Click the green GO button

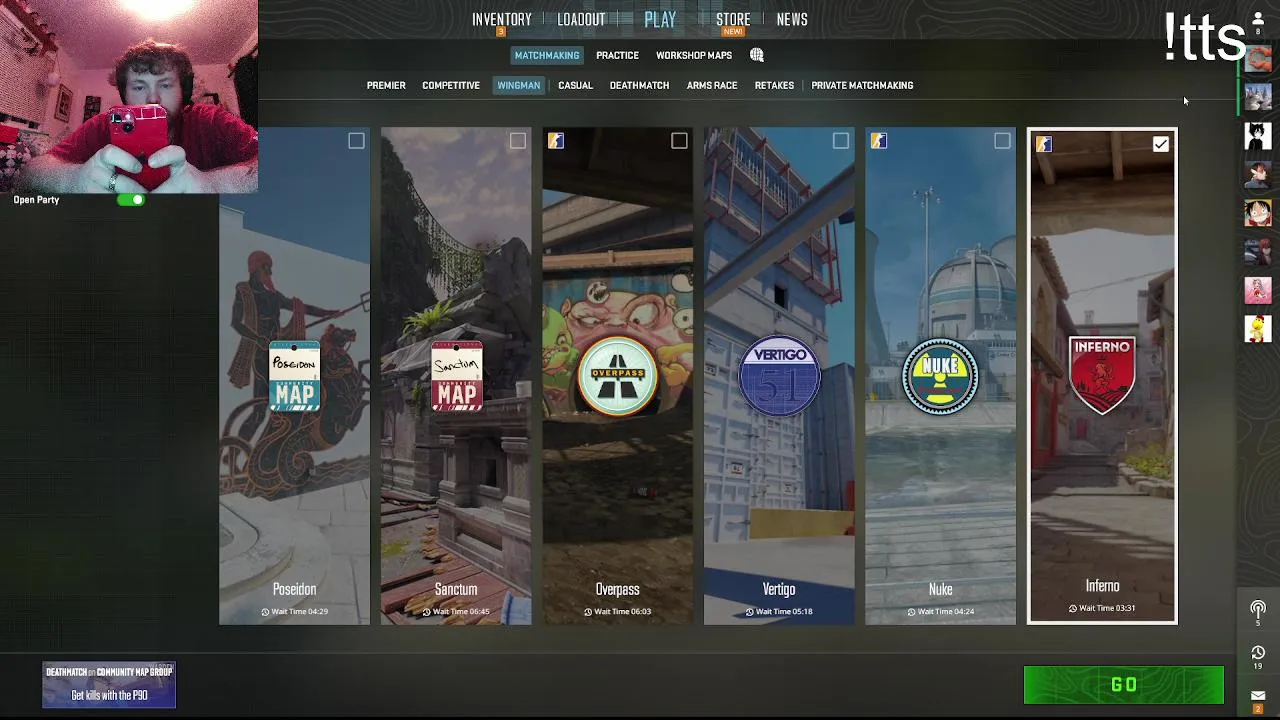(1124, 685)
